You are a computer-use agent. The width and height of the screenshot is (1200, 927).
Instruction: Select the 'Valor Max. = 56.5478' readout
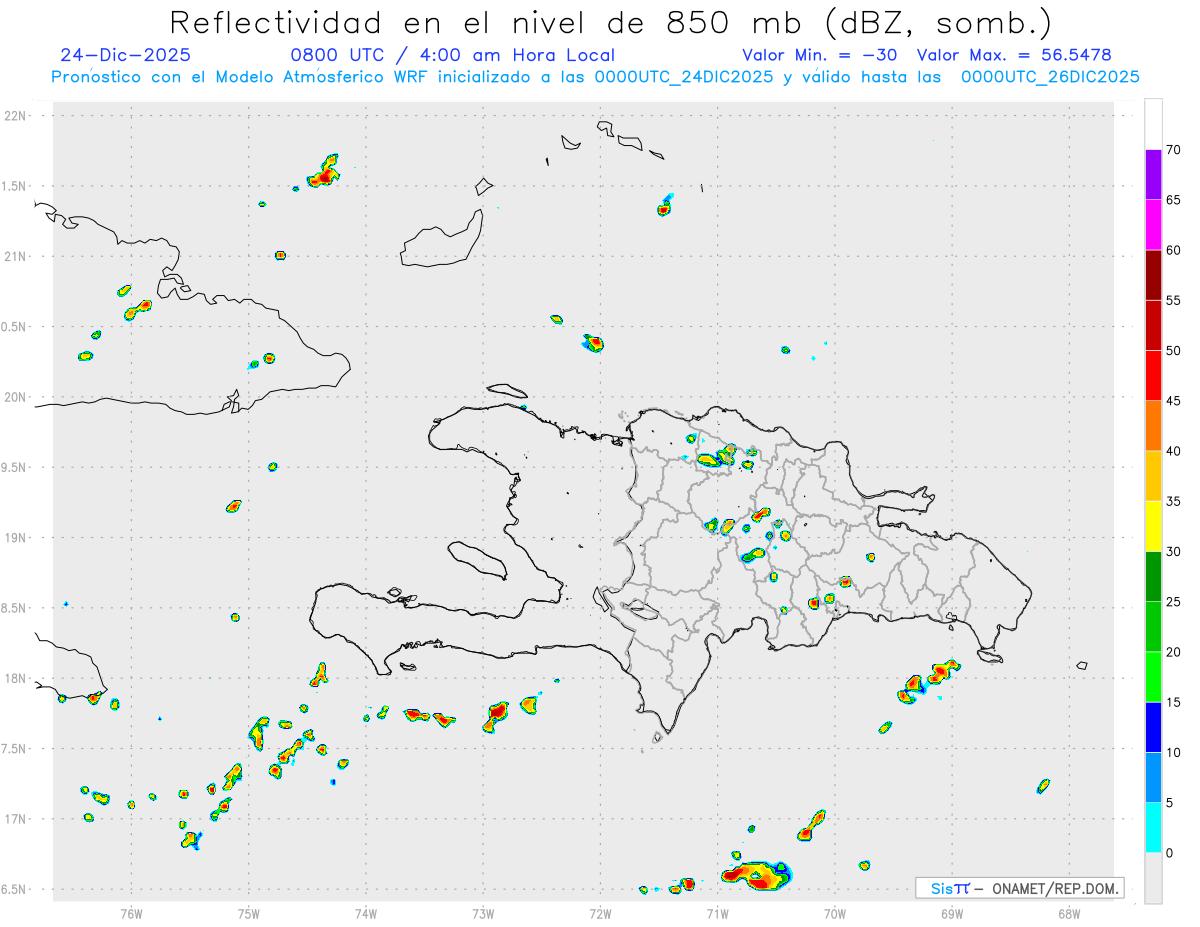1014,55
